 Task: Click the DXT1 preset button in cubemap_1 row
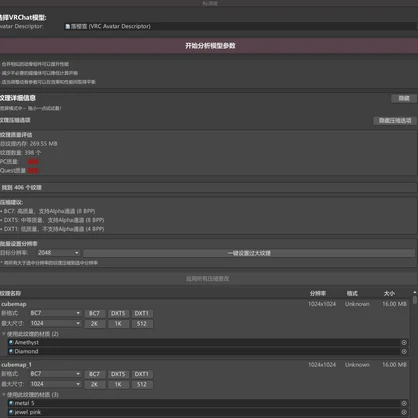point(142,374)
